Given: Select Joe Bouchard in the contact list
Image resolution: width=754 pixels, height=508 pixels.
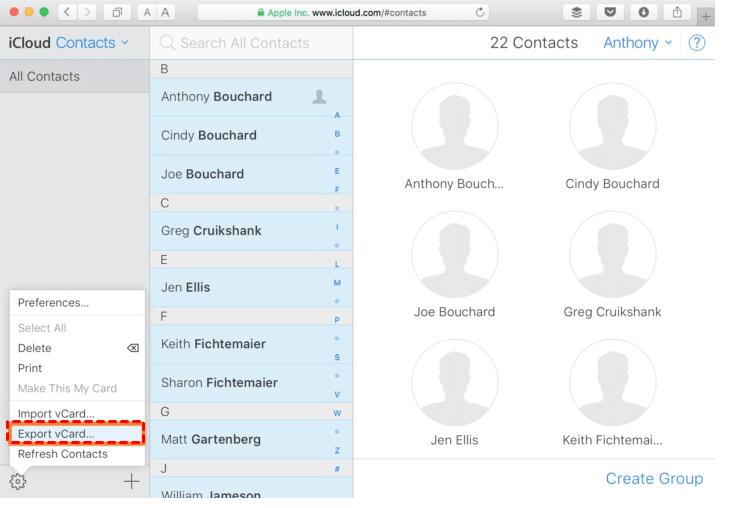Looking at the screenshot, I should (251, 174).
